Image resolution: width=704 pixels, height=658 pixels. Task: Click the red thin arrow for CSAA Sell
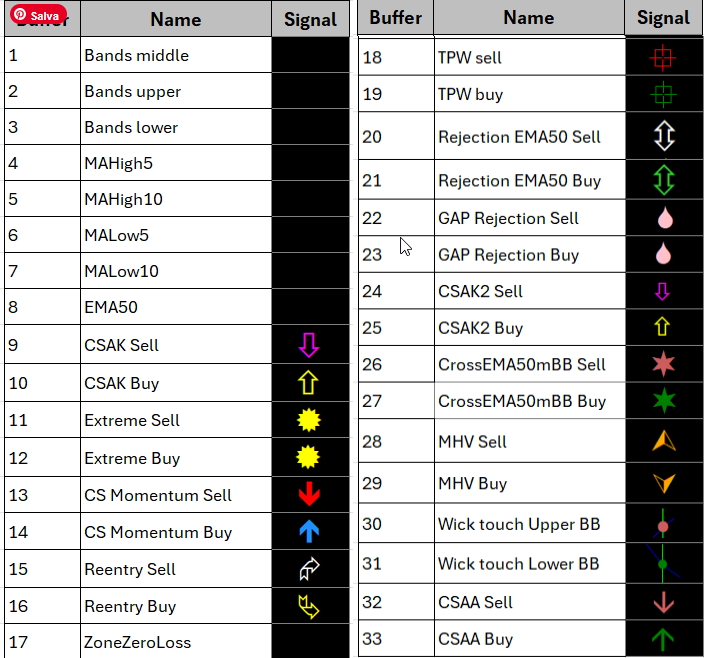(664, 602)
